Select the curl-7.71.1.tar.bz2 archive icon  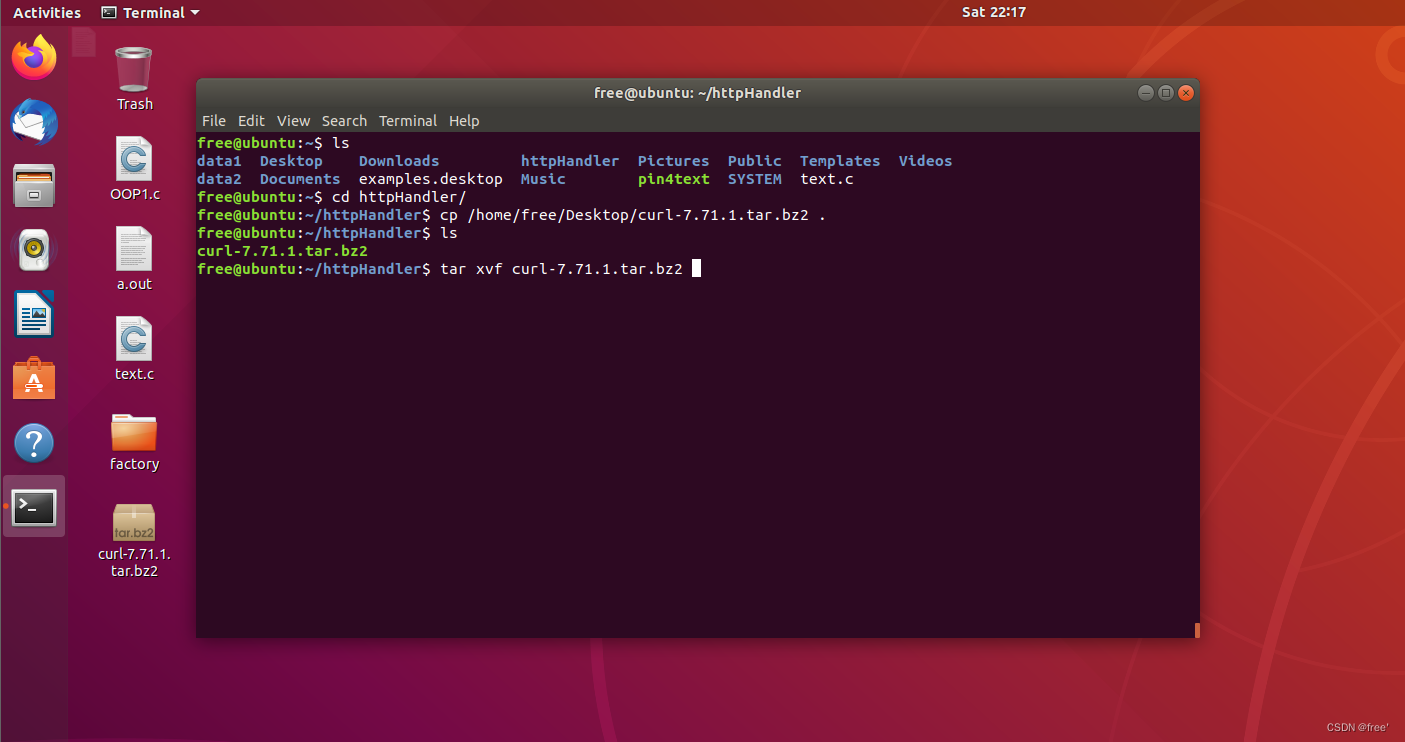pyautogui.click(x=133, y=524)
